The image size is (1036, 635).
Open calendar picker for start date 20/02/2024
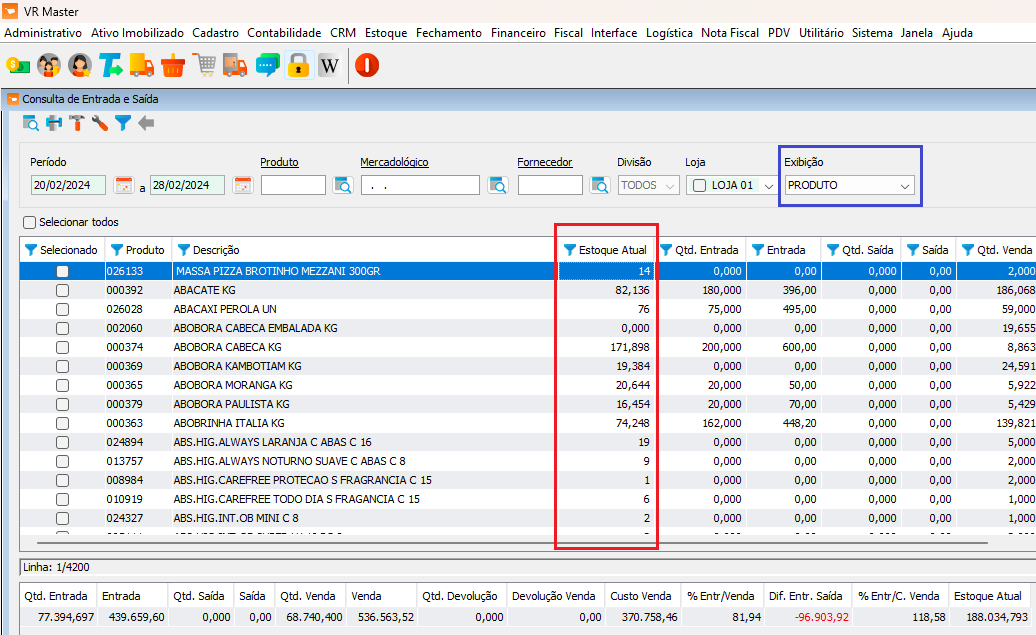pyautogui.click(x=124, y=185)
